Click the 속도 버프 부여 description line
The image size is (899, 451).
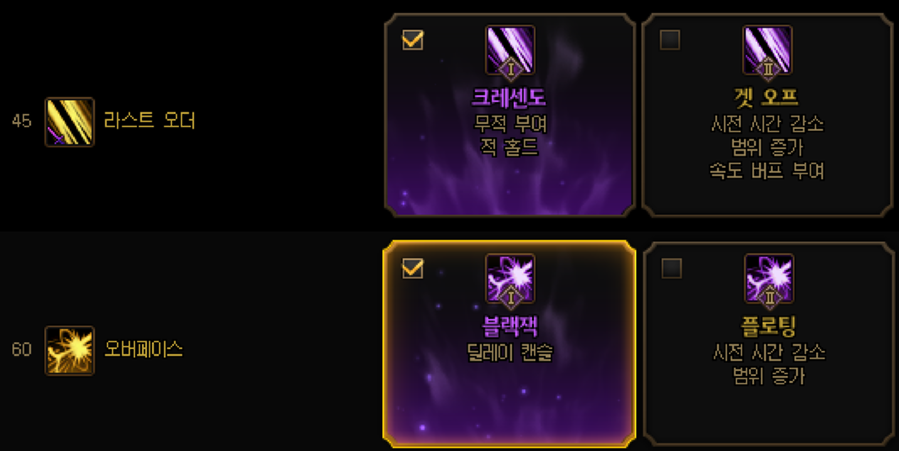[767, 170]
